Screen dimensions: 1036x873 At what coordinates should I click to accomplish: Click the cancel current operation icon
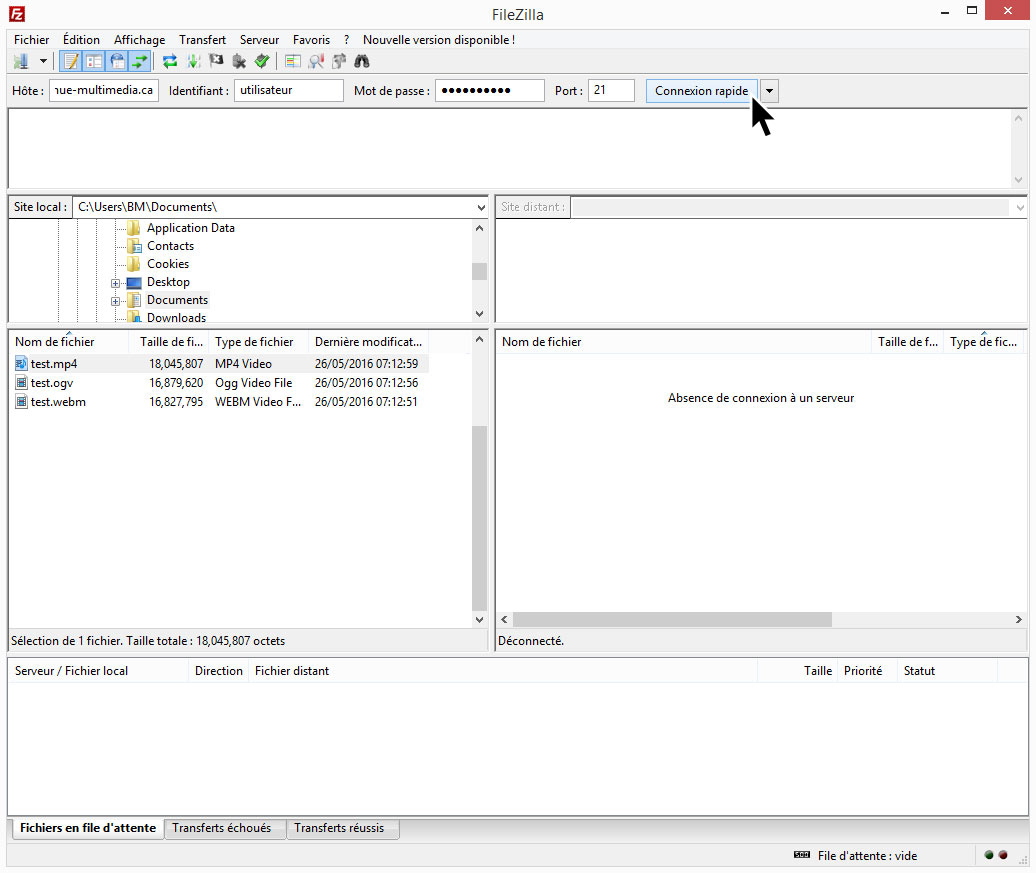pos(216,62)
